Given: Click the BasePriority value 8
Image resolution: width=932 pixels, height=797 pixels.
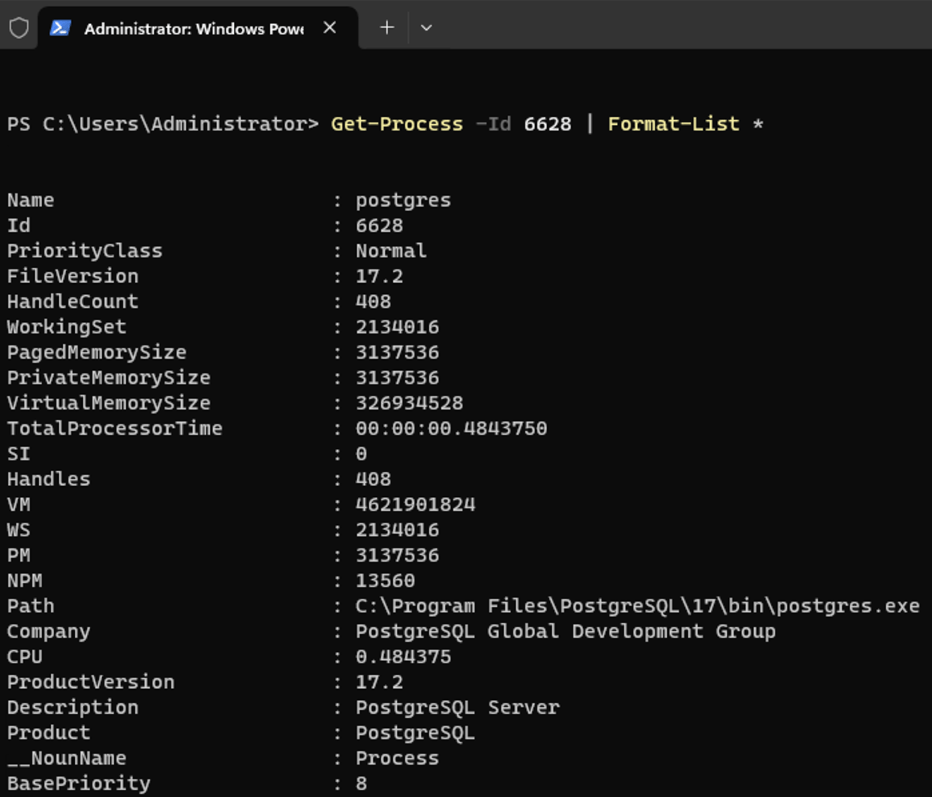Looking at the screenshot, I should click(x=361, y=783).
